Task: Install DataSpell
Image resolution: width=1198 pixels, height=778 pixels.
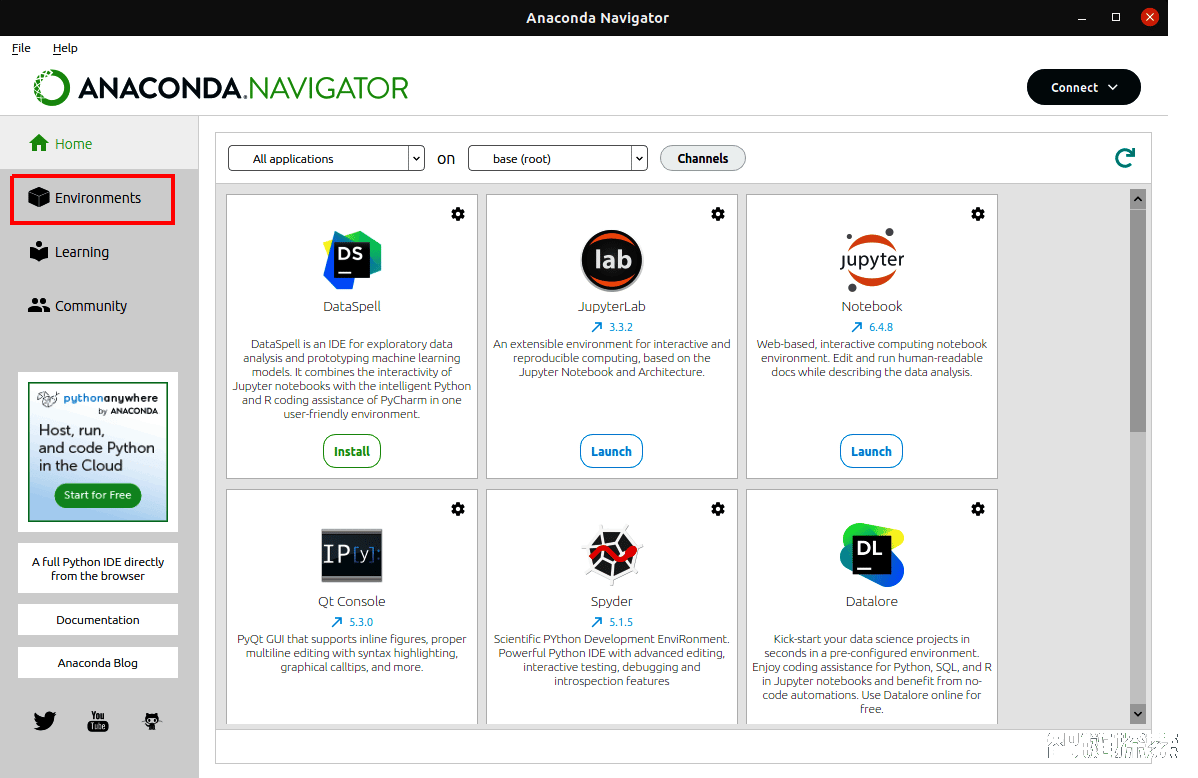Action: 351,451
